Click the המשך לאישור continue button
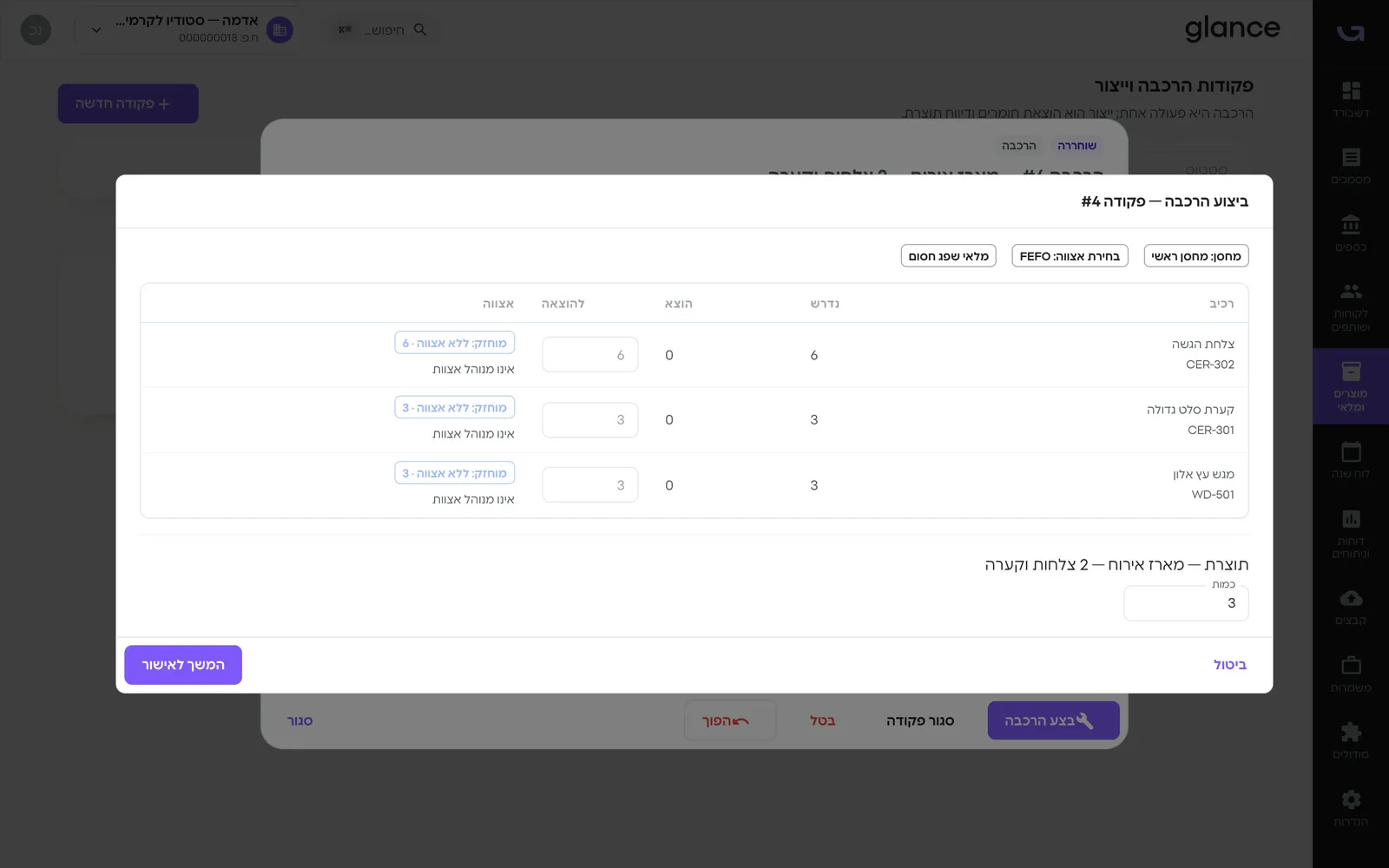 pos(183,665)
